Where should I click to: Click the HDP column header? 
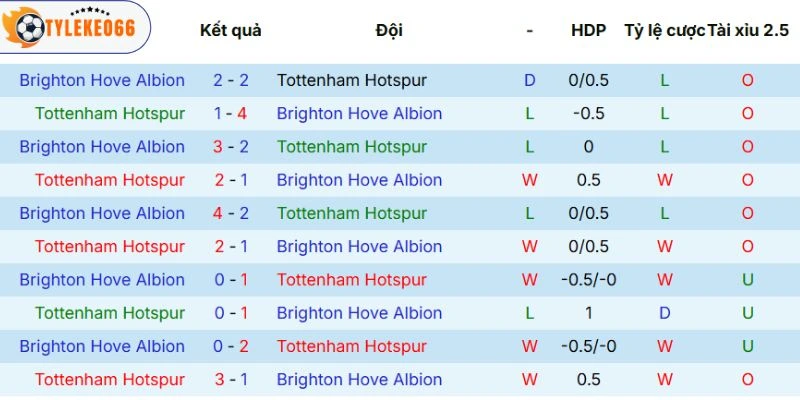pyautogui.click(x=588, y=30)
